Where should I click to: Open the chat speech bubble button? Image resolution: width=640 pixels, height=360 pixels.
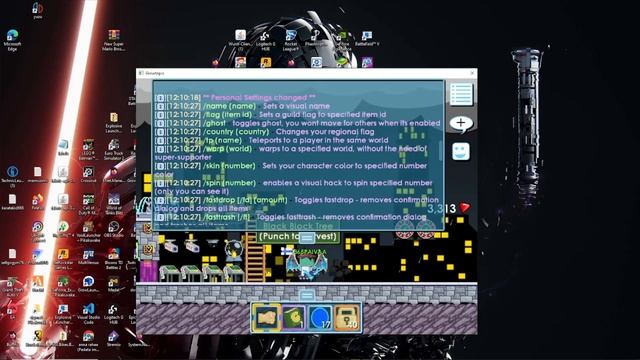[x=461, y=123]
